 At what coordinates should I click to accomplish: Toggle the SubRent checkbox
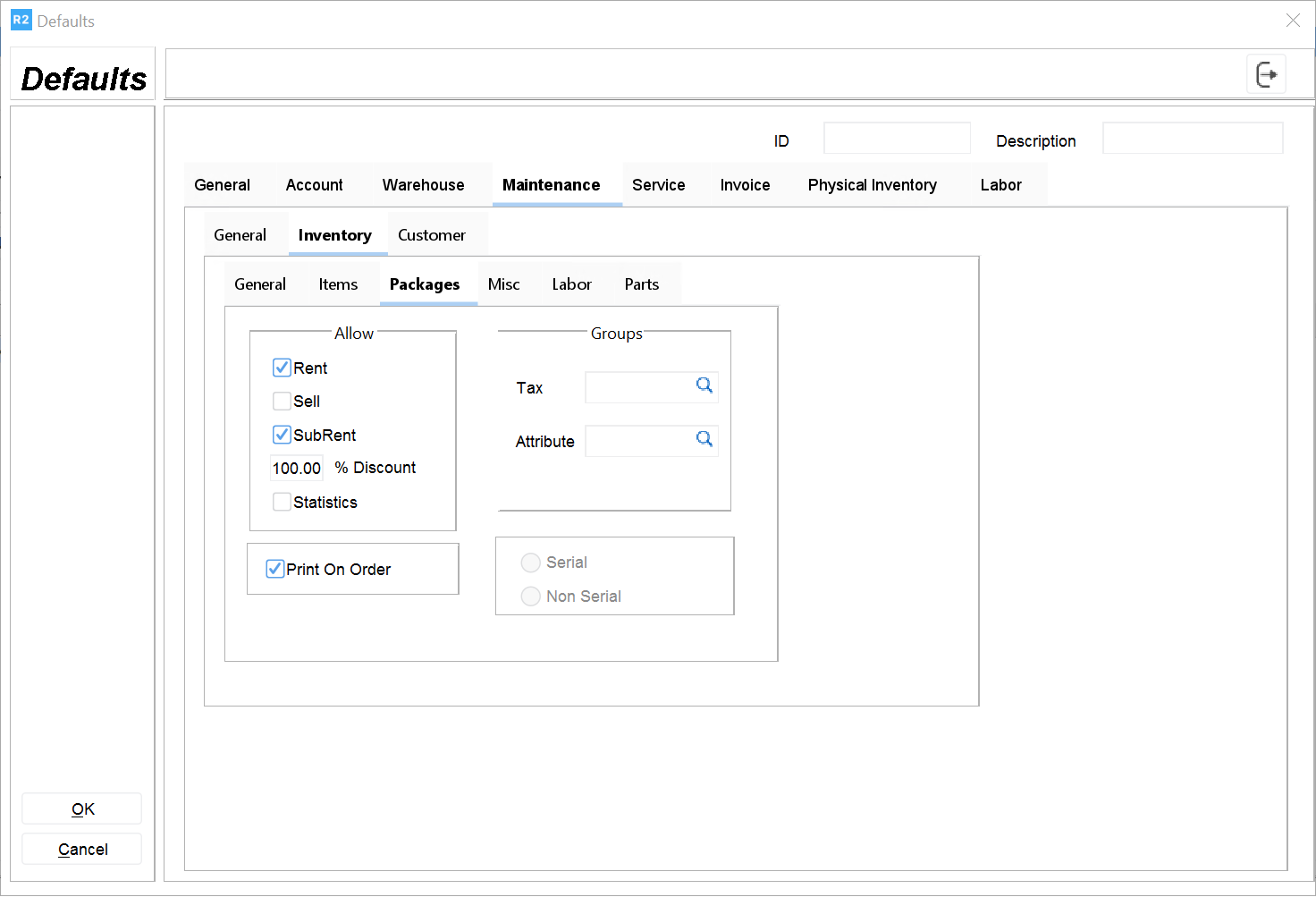282,435
